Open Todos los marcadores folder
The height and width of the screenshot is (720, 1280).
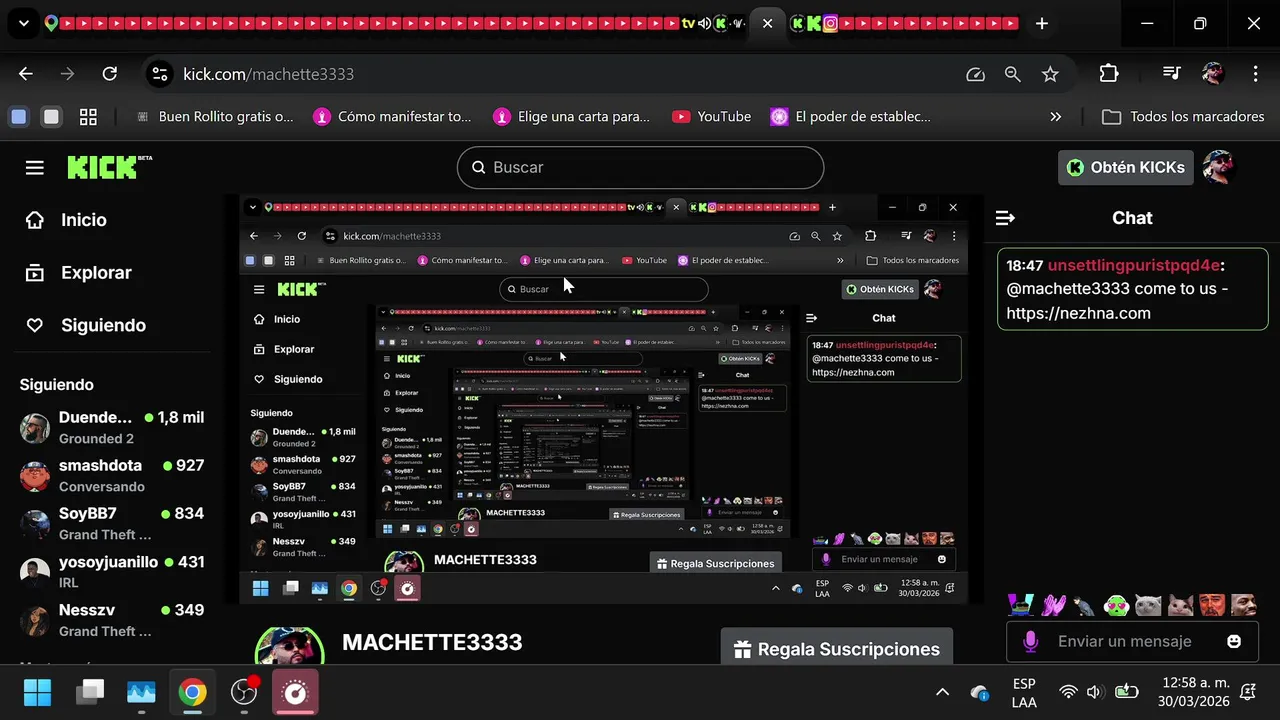[1183, 117]
